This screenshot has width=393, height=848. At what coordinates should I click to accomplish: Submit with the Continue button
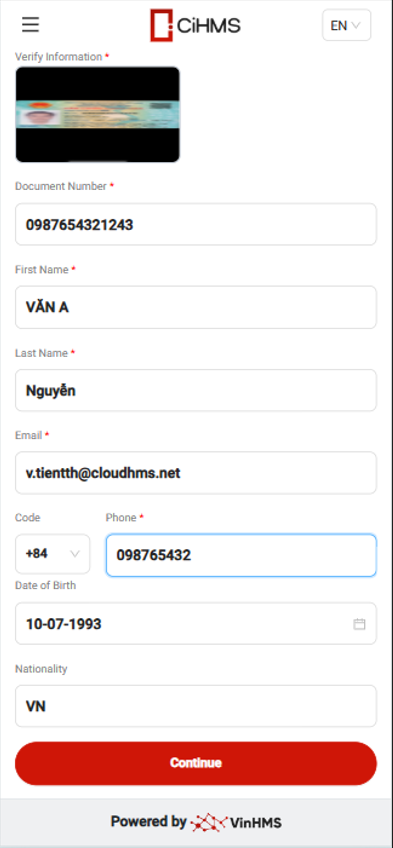tap(196, 763)
